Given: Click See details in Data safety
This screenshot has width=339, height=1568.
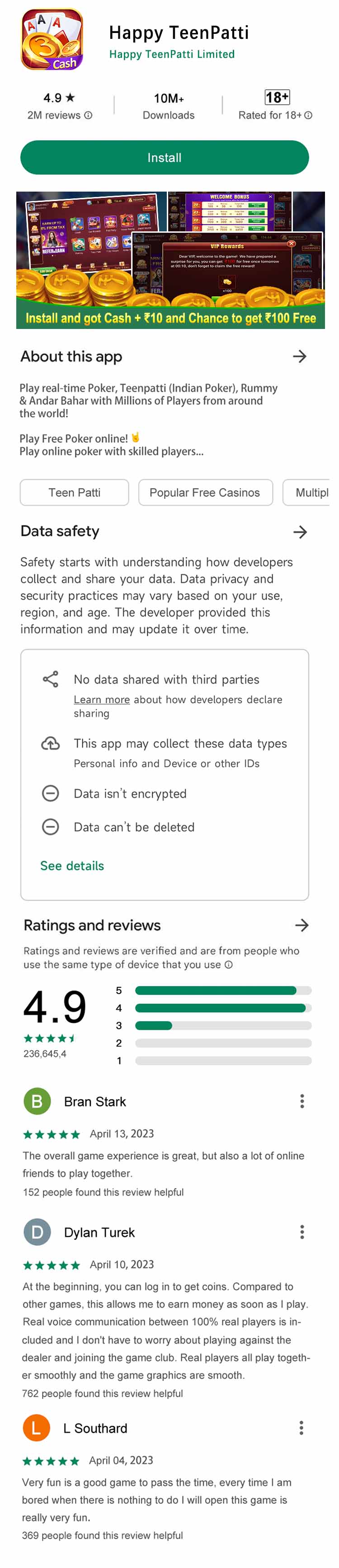Looking at the screenshot, I should [72, 866].
